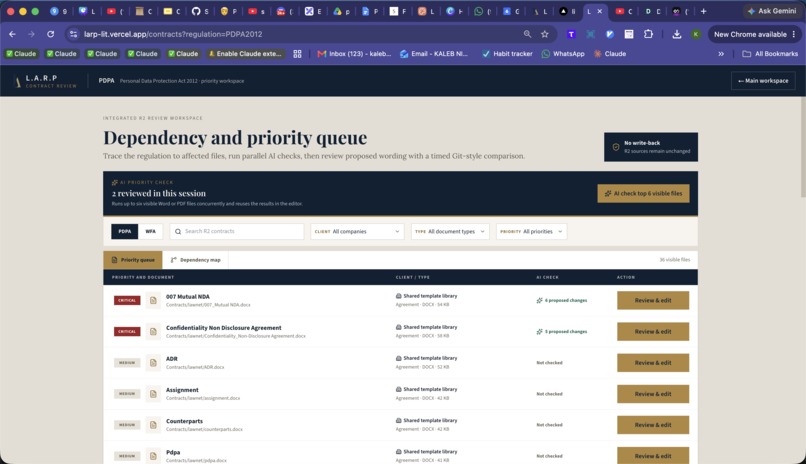Open the Priority All priorities dropdown
Screen dimensions: 806x464
[x=532, y=231]
